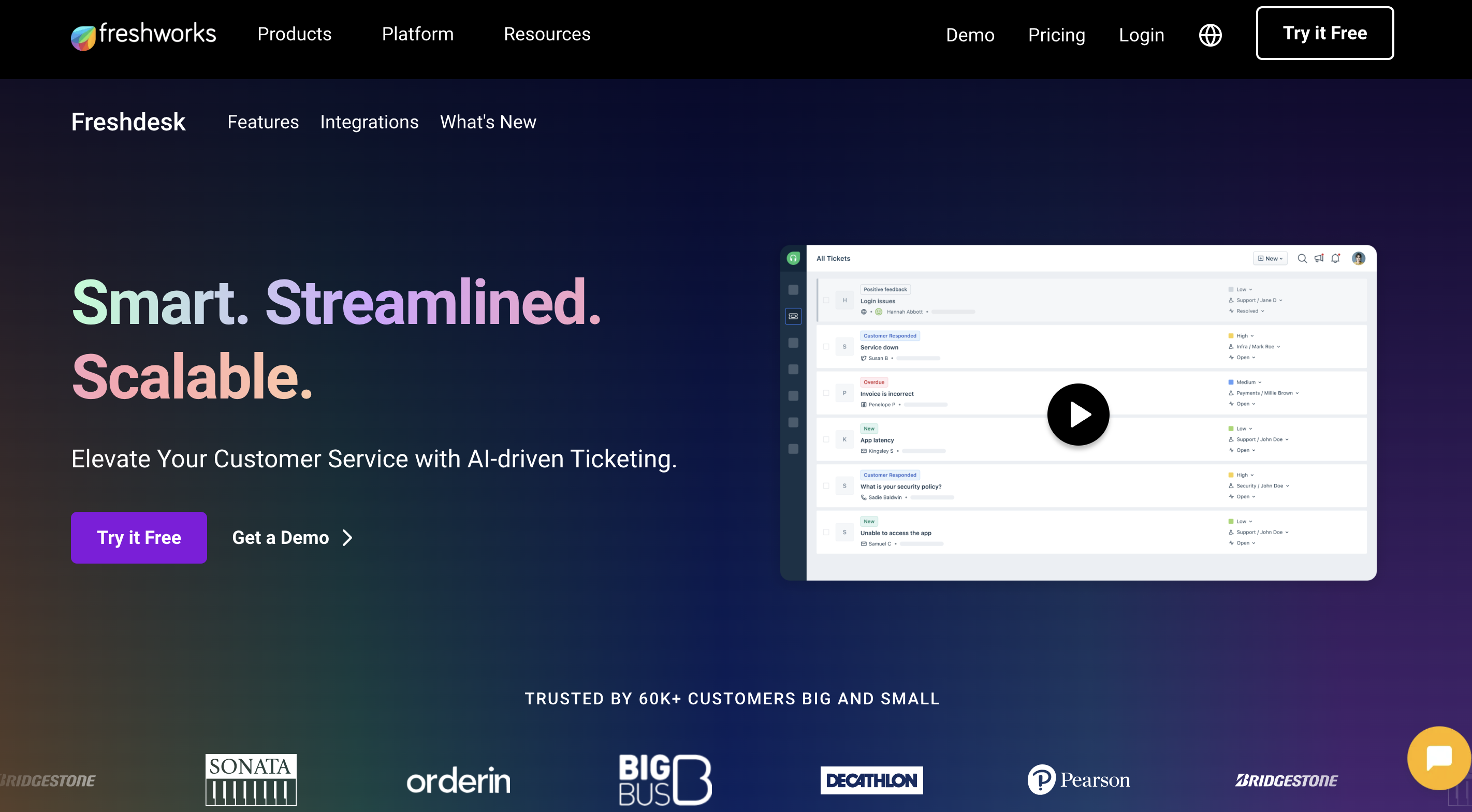Viewport: 1472px width, 812px height.
Task: Go to the Features tab
Action: tap(263, 122)
